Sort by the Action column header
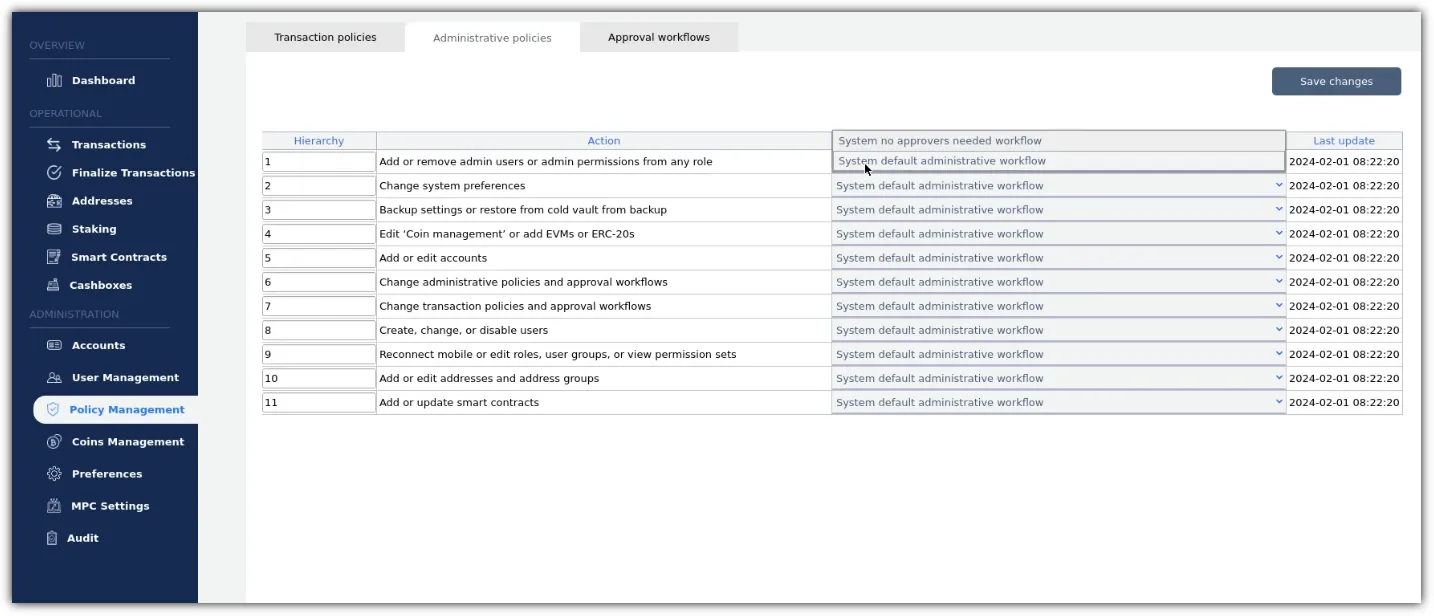The height and width of the screenshot is (616, 1434). tap(604, 141)
